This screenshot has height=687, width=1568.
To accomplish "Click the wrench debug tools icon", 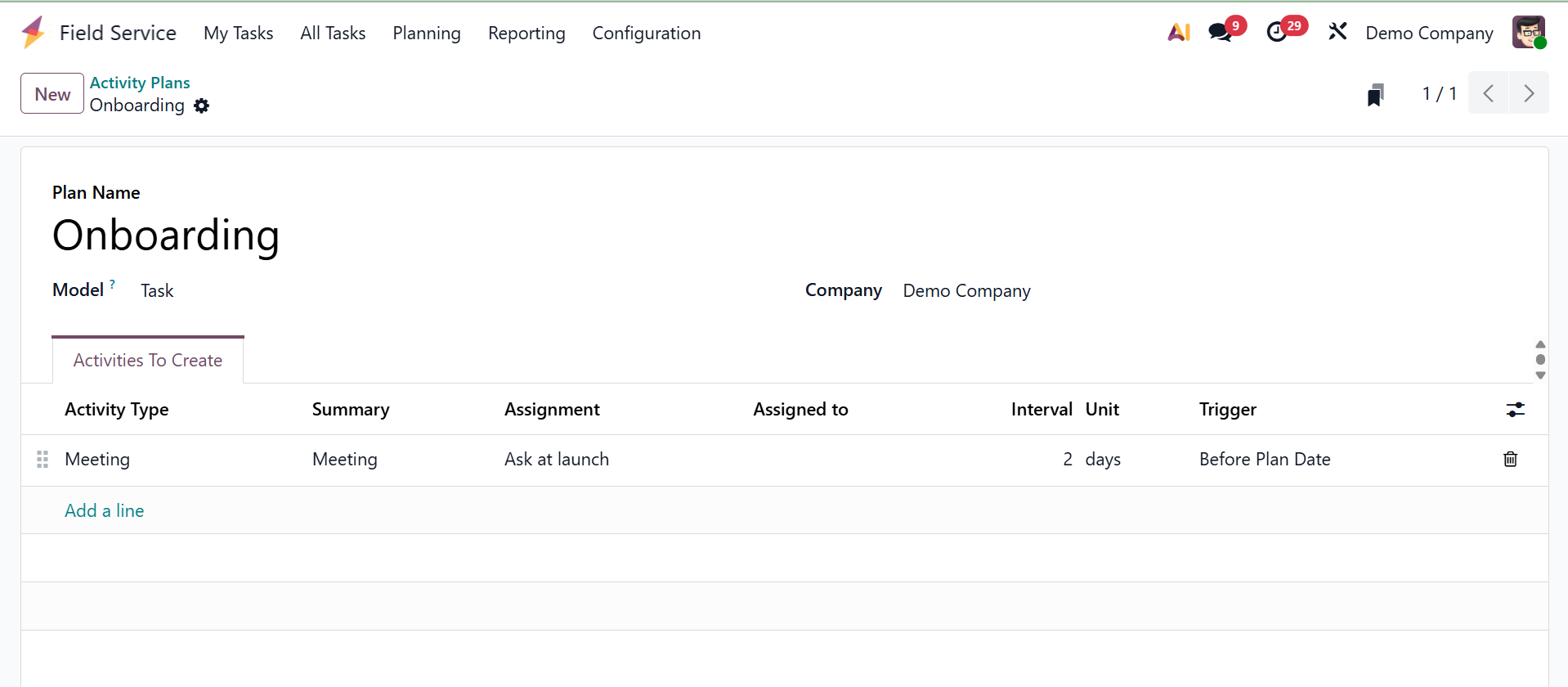I will coord(1337,33).
